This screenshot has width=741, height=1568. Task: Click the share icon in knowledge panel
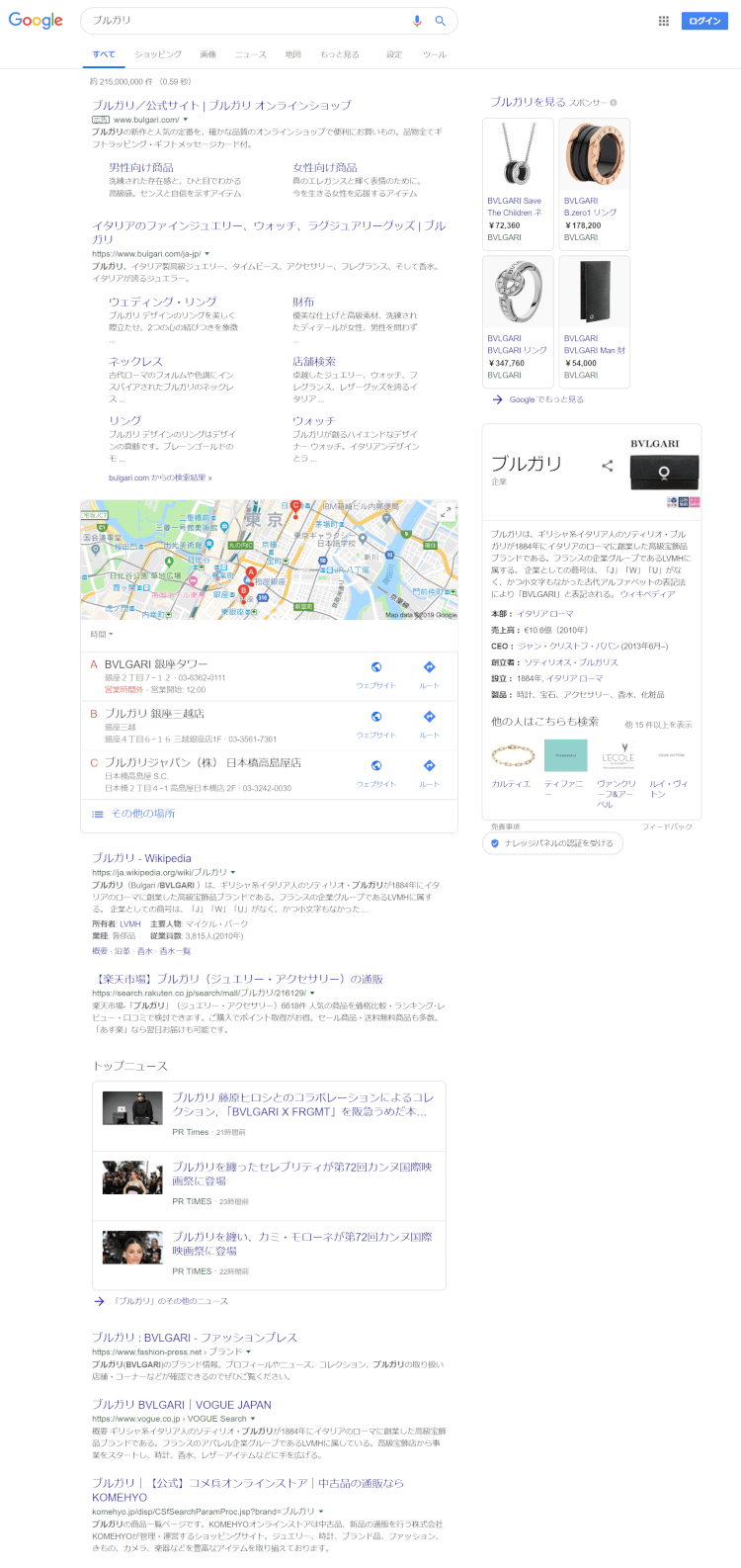(608, 466)
